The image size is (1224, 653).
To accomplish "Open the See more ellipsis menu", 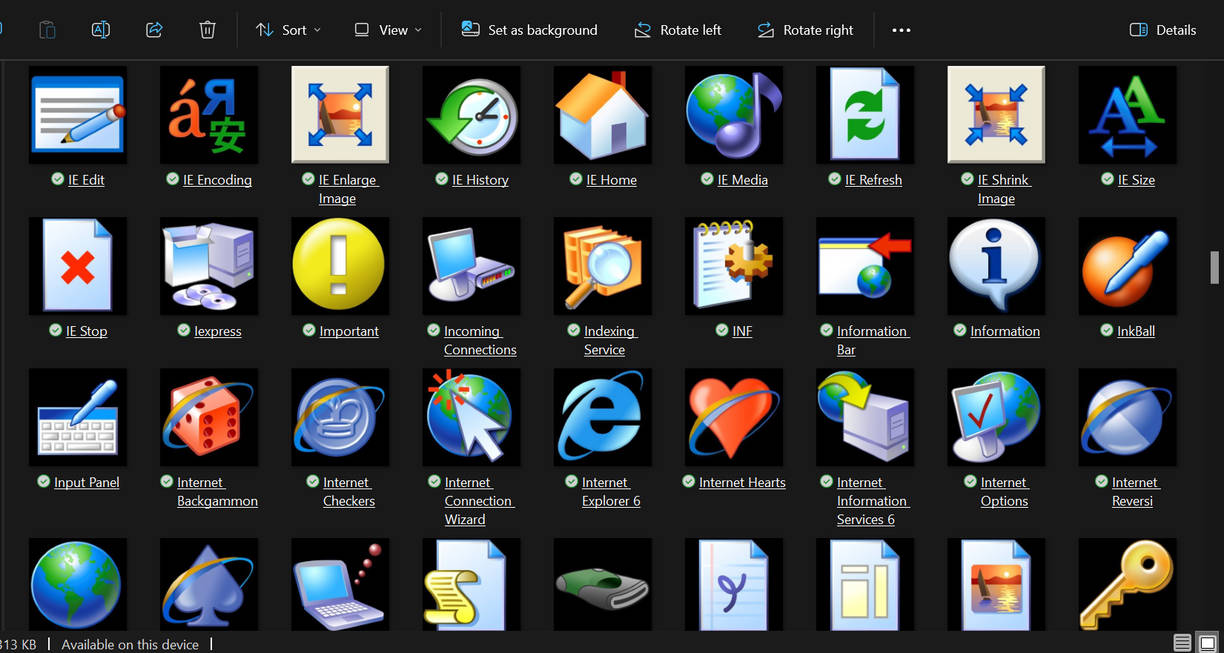I will (x=900, y=30).
